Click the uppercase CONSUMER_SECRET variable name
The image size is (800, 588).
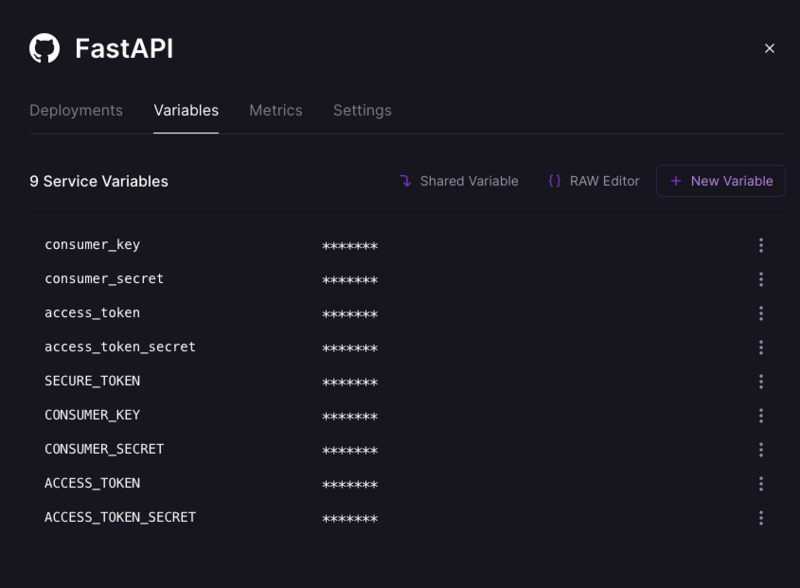[104, 449]
